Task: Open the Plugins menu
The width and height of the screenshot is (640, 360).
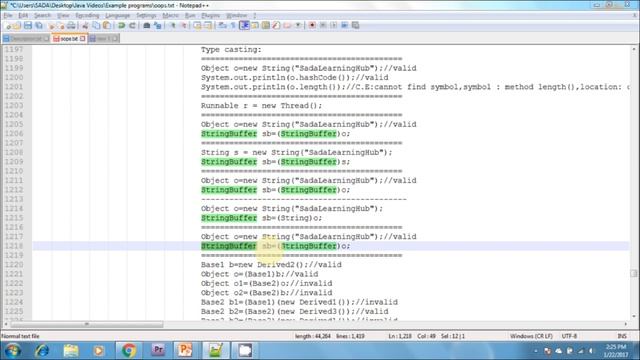Action: pyautogui.click(x=211, y=16)
